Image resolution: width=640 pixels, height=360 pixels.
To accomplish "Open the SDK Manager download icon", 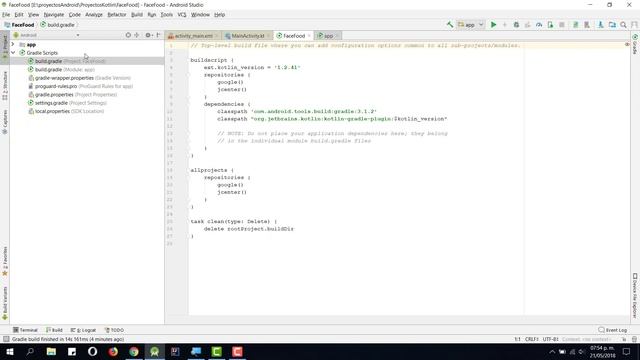I will tap(600, 25).
